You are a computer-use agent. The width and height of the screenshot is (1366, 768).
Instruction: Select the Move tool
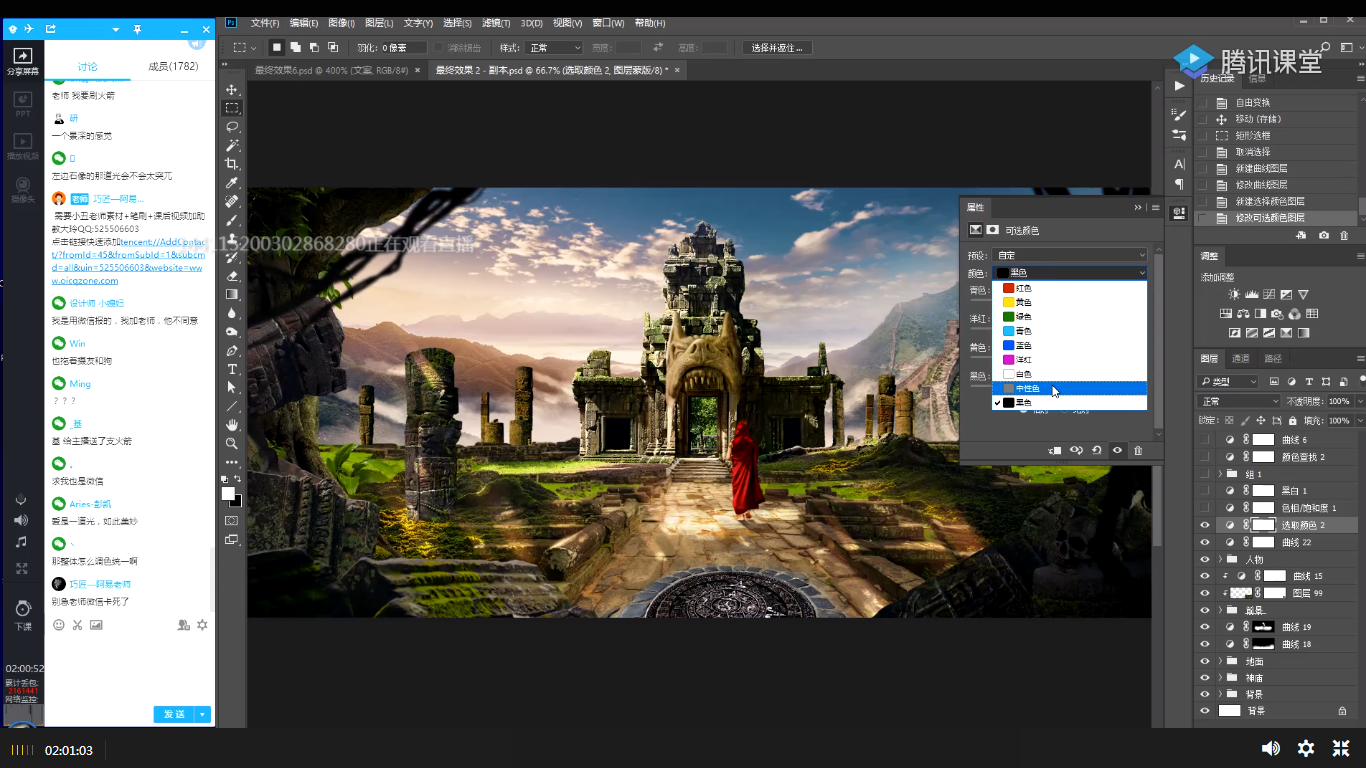click(232, 90)
